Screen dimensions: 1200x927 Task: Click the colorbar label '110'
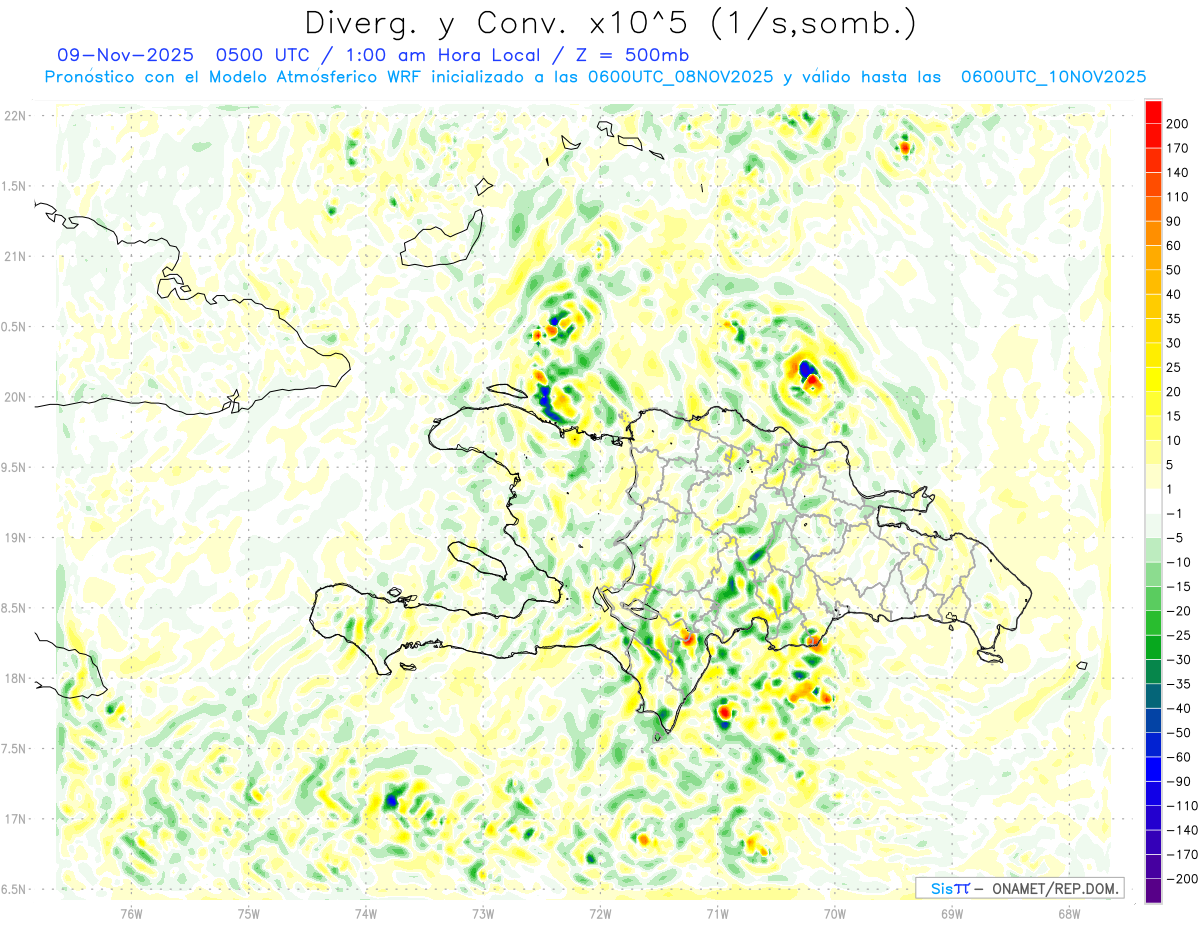tap(1176, 197)
